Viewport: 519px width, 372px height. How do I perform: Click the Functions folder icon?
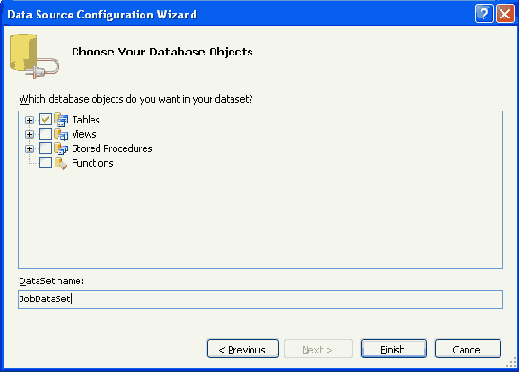coord(61,163)
